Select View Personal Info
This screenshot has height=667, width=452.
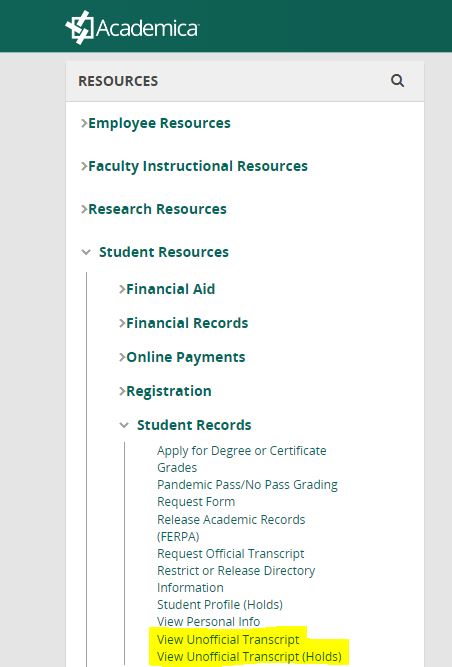208,621
